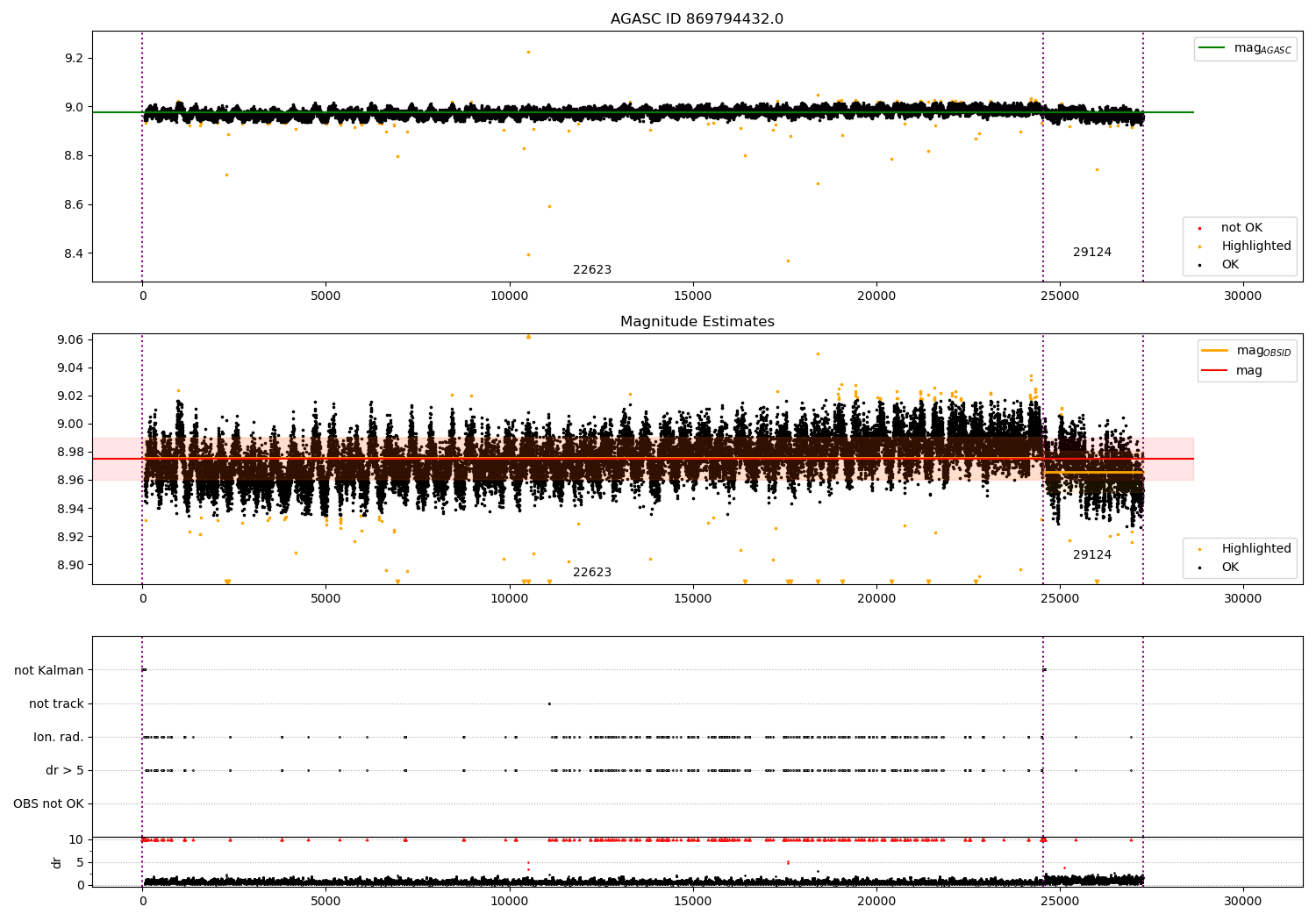The height and width of the screenshot is (921, 1316).
Task: Select 'Highlighted' legend entry in the top panel
Action: [x=1256, y=246]
